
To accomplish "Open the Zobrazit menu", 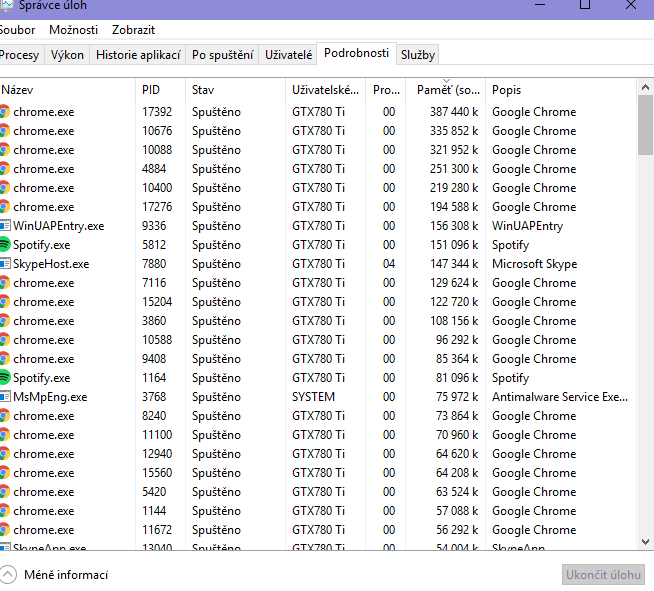I will [x=133, y=30].
